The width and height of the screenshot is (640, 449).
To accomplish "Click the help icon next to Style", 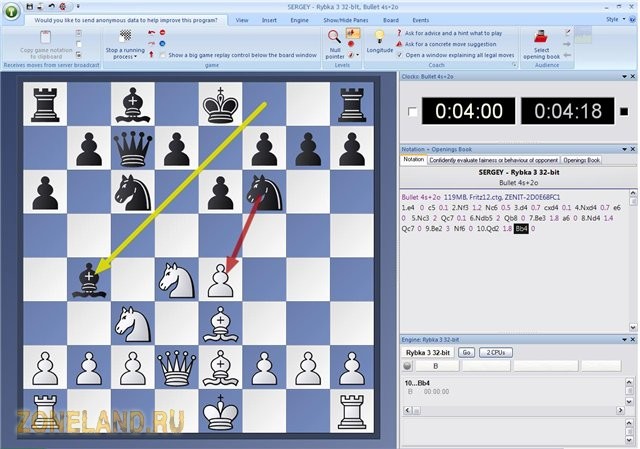I will (x=633, y=19).
